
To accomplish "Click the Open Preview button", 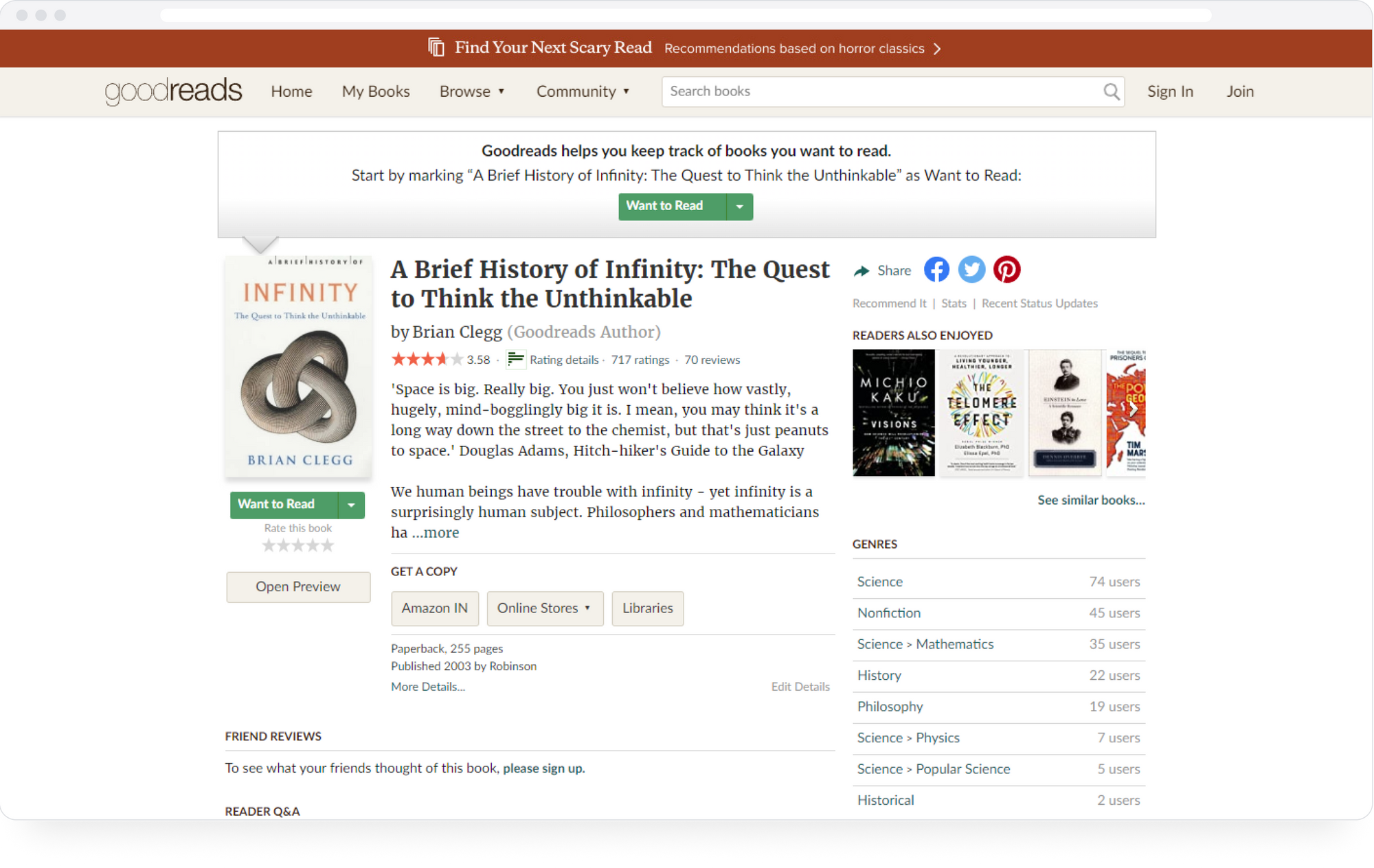I will [x=298, y=587].
